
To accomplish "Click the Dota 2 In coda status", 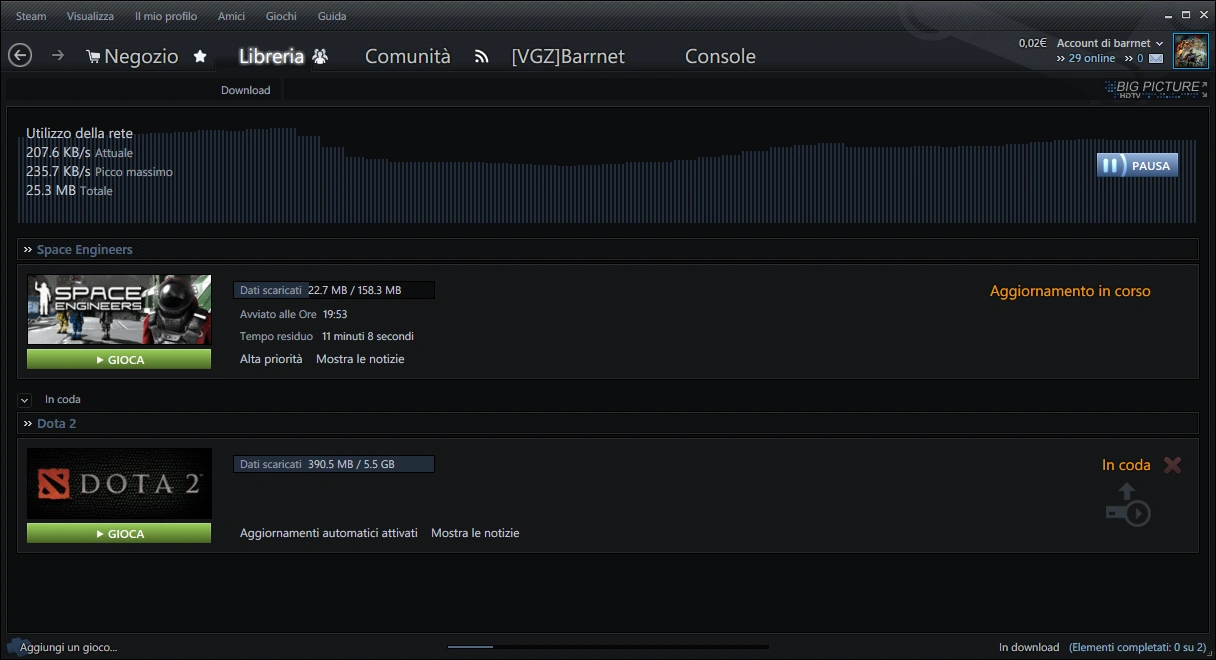I will pyautogui.click(x=1126, y=465).
